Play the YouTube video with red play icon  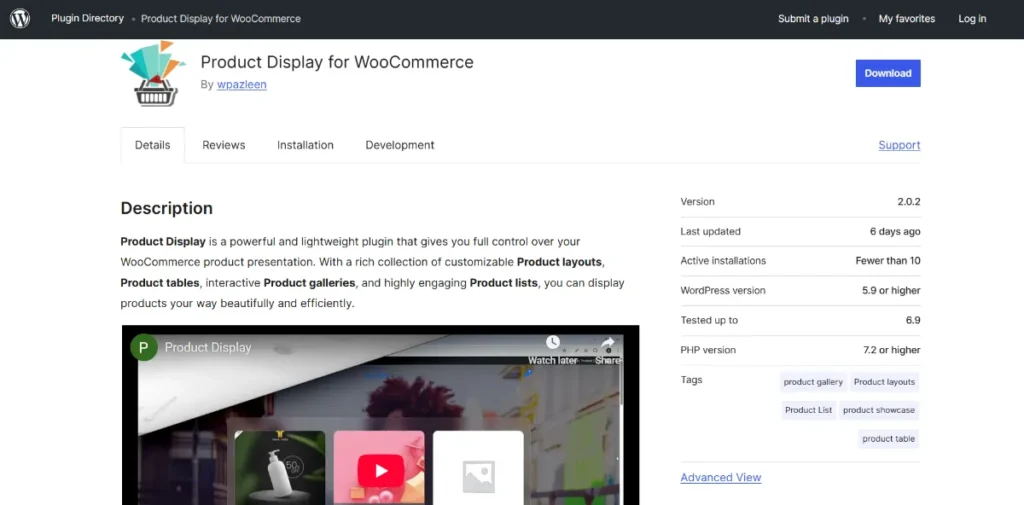coord(381,470)
